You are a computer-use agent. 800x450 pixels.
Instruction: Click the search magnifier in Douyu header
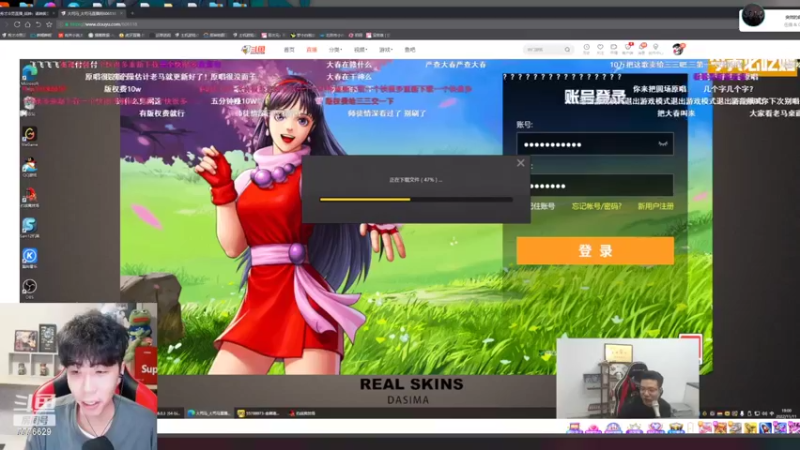pos(567,49)
